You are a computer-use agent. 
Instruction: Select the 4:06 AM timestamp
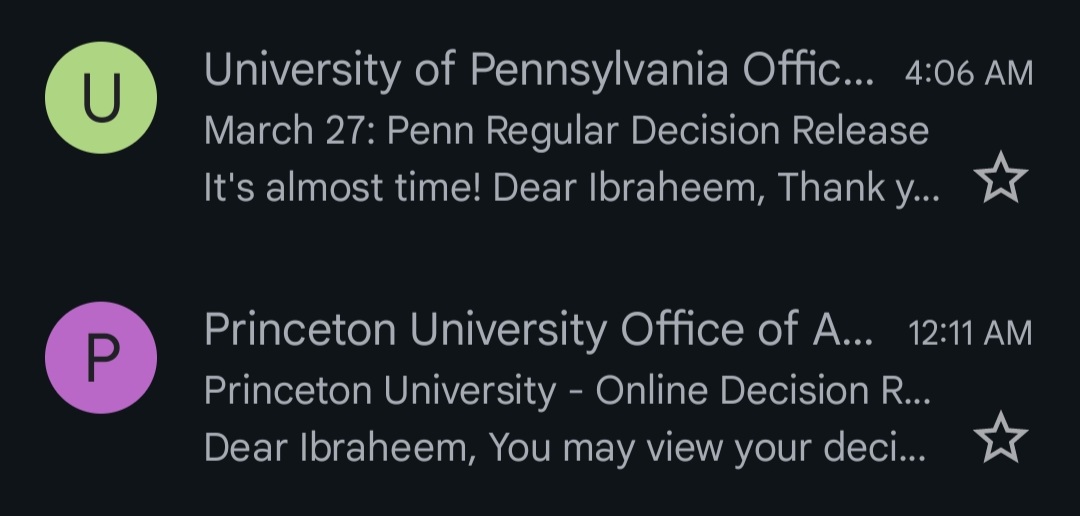pyautogui.click(x=968, y=73)
